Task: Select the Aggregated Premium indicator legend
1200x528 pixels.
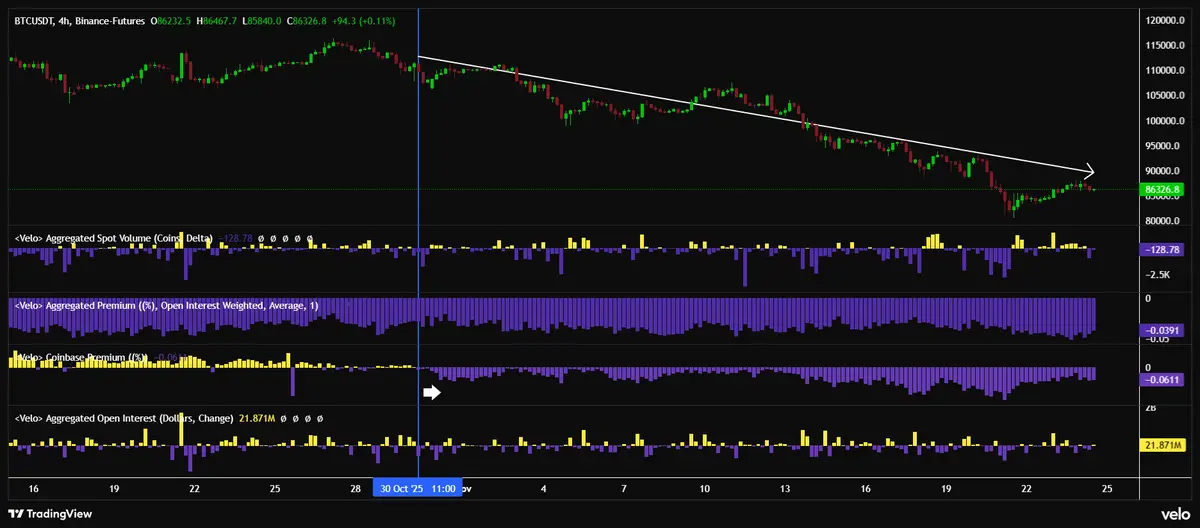Action: [165, 305]
